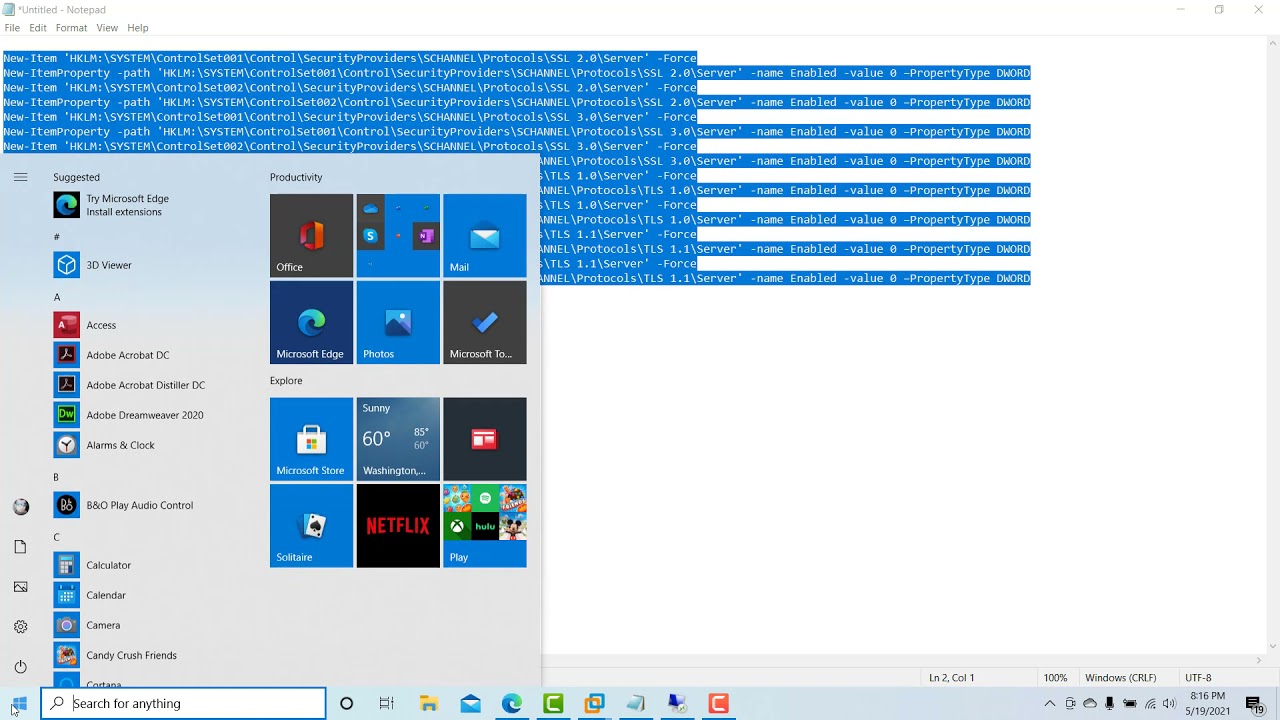Click the Power button in Start
The image size is (1280, 720).
[20, 667]
